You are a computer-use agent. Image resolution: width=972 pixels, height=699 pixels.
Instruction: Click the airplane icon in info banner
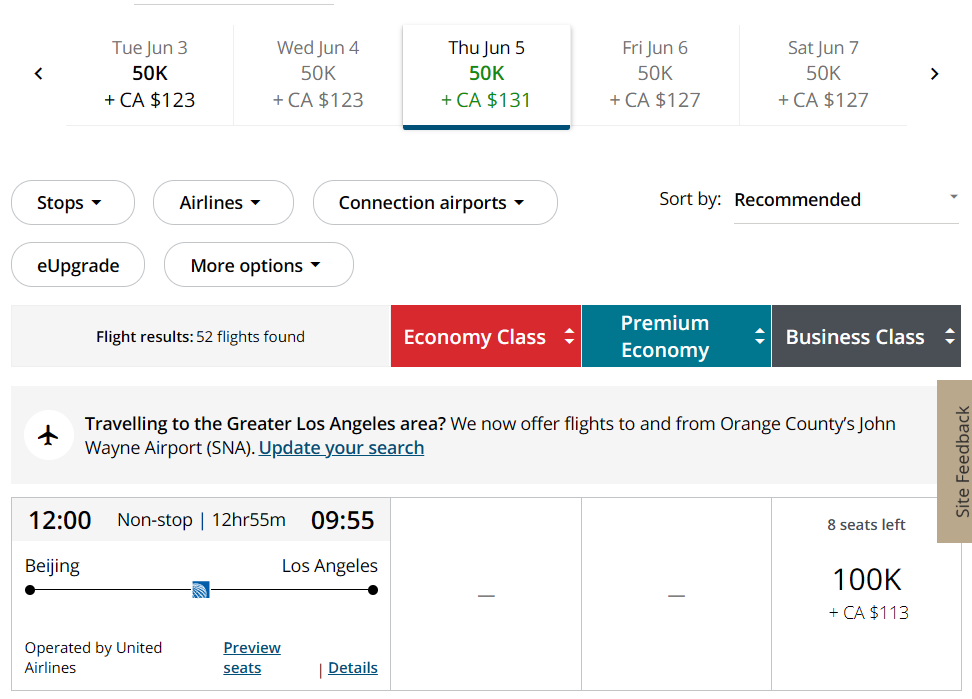(48, 435)
